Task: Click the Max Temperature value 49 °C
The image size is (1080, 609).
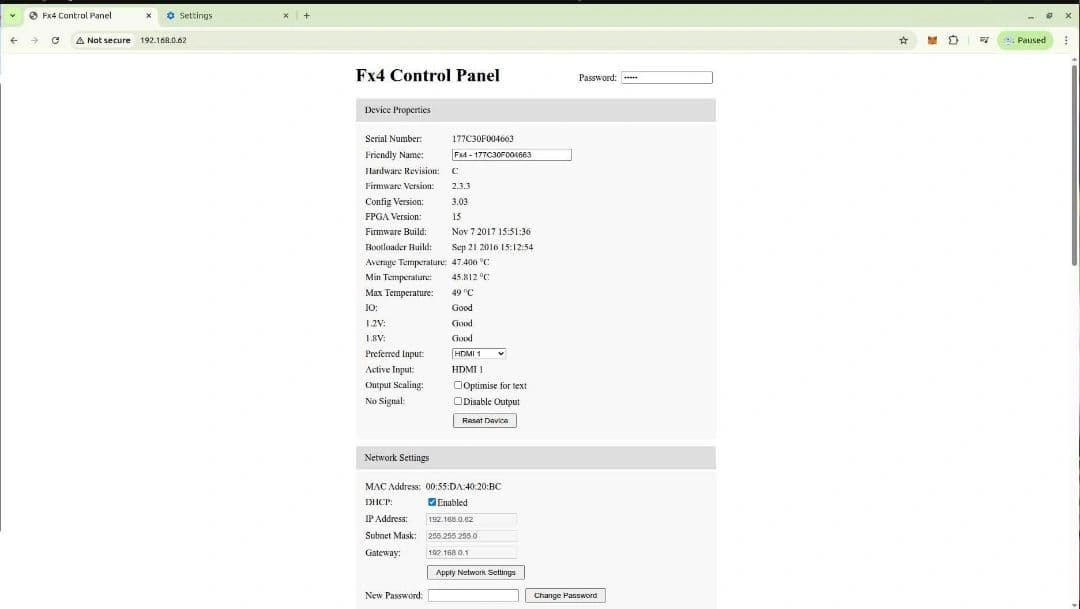Action: [462, 293]
